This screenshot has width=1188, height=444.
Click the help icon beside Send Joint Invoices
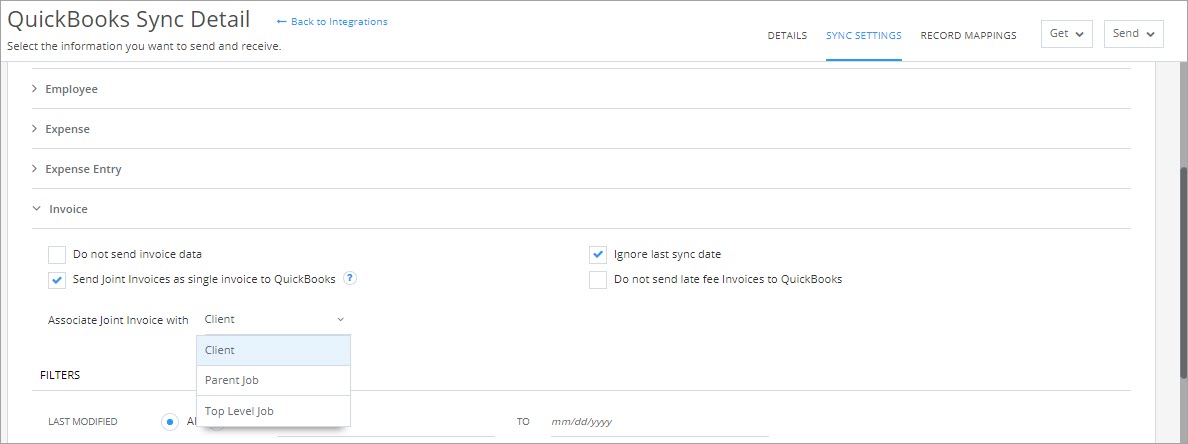(x=349, y=278)
